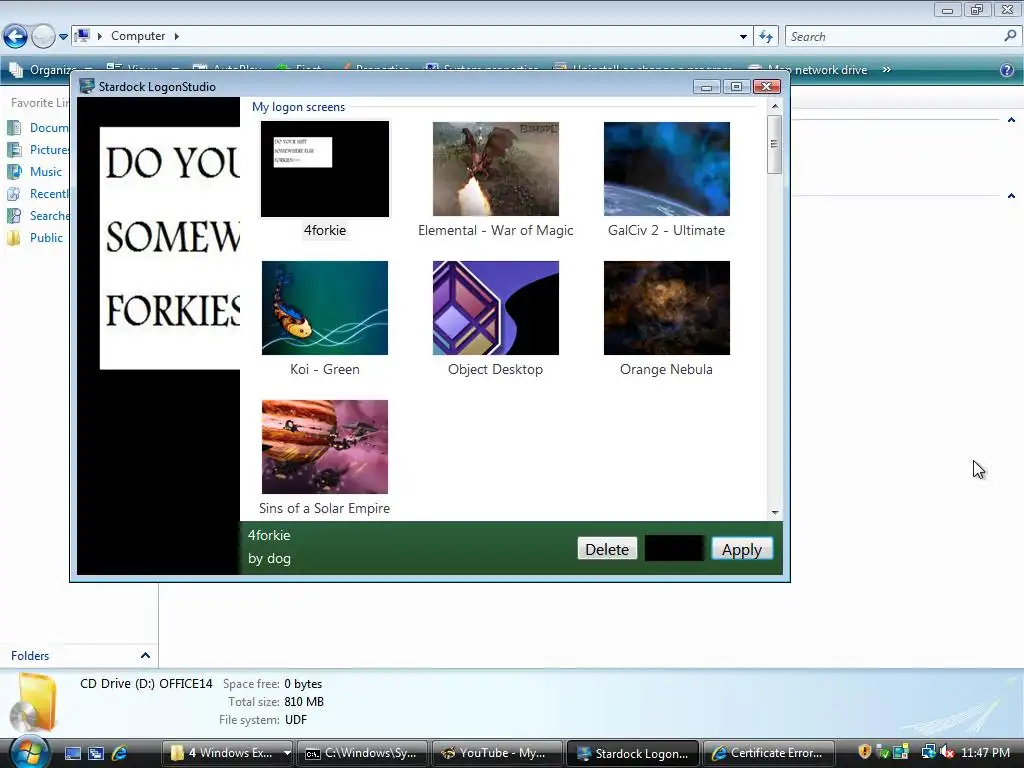Expand the arrow after Computer breadcrumb

[176, 36]
